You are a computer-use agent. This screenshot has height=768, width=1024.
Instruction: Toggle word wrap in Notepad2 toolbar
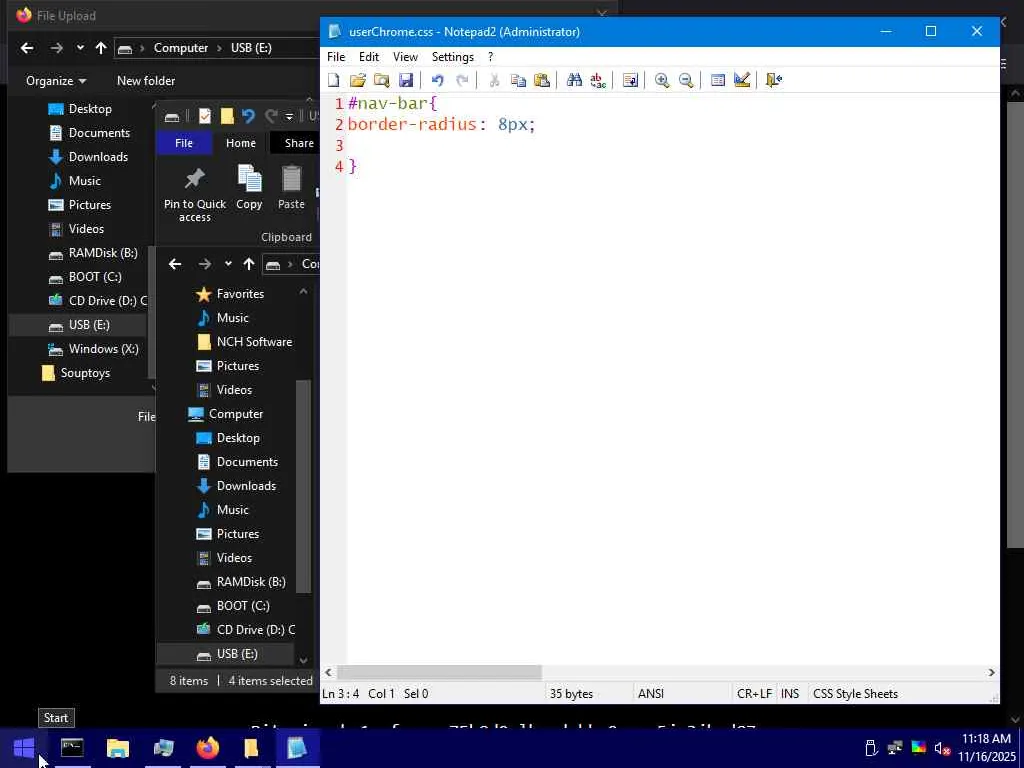630,80
